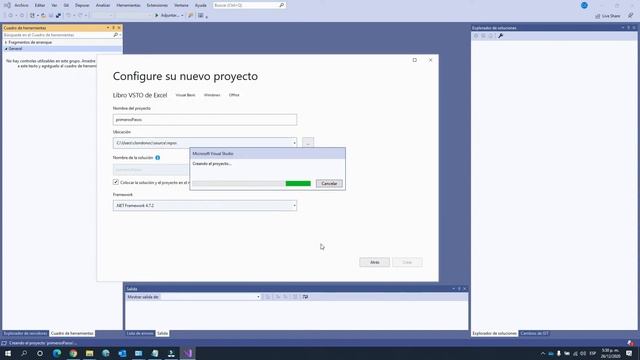
Task: Pin the Cuadro de herramientas panel
Action: (113, 28)
